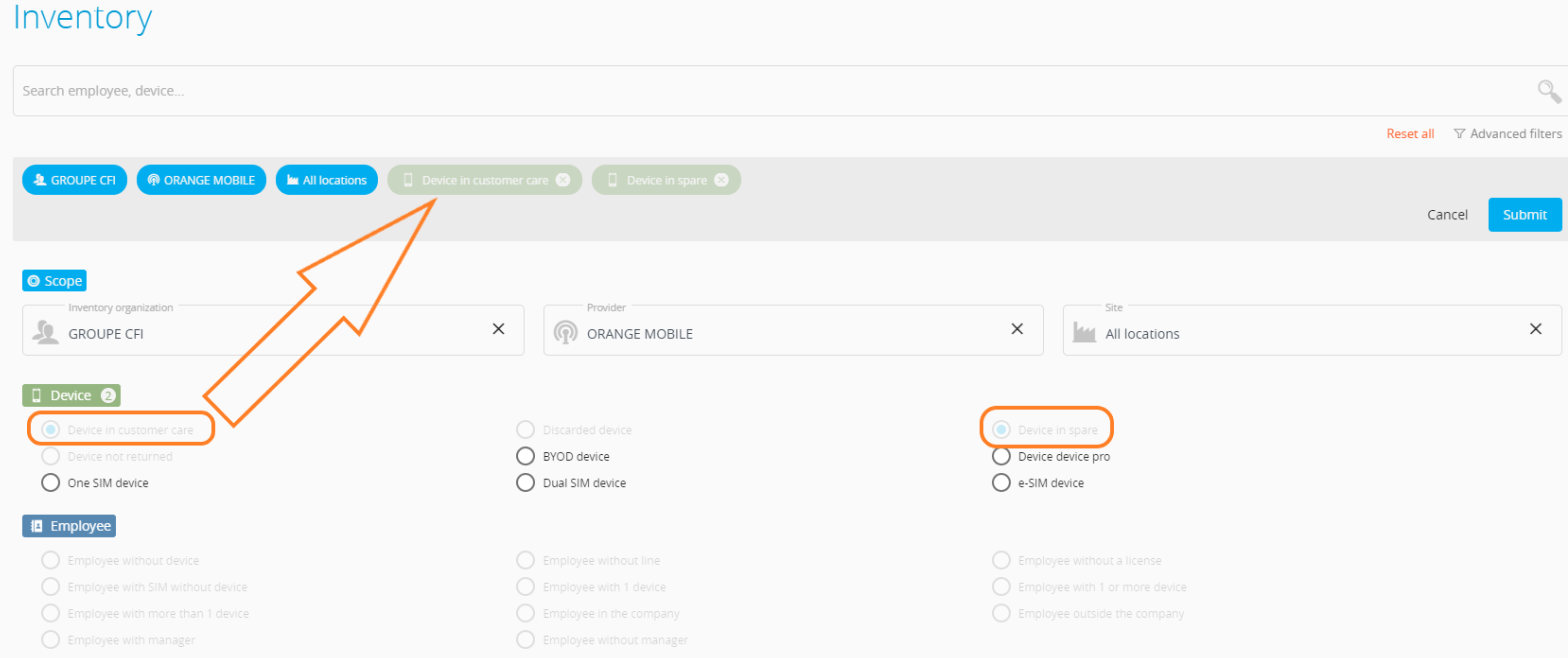Clear the ORANGE MOBILE provider field
Screen dimensions: 1568x658
pyautogui.click(x=1017, y=330)
